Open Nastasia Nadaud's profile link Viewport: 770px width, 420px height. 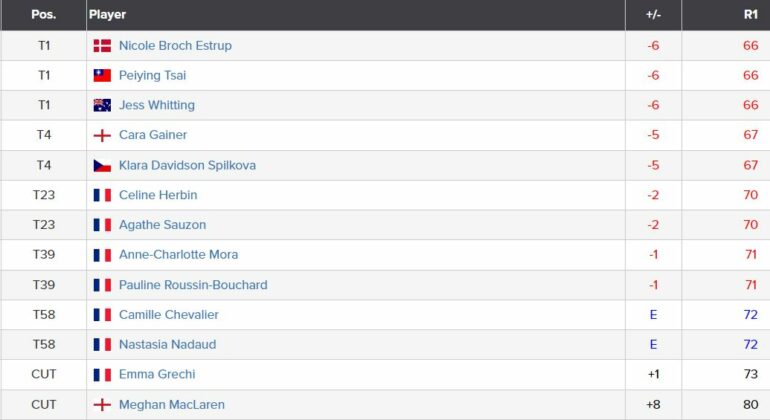tap(167, 344)
